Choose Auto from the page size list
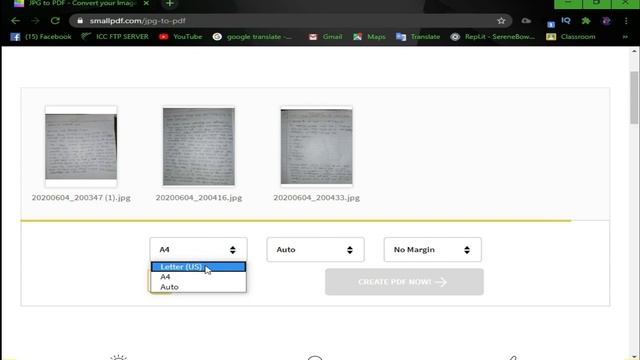 pyautogui.click(x=198, y=287)
